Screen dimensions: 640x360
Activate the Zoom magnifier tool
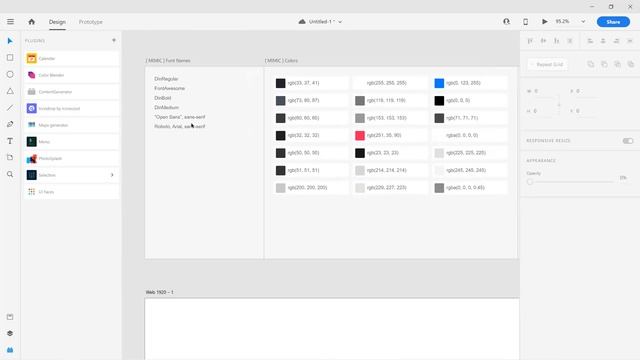(x=10, y=174)
